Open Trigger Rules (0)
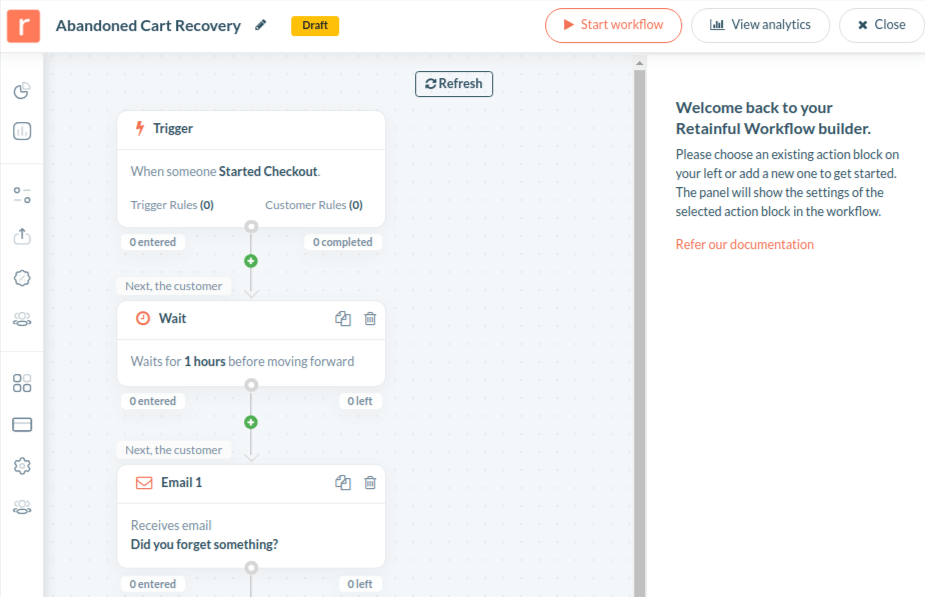 (x=172, y=205)
